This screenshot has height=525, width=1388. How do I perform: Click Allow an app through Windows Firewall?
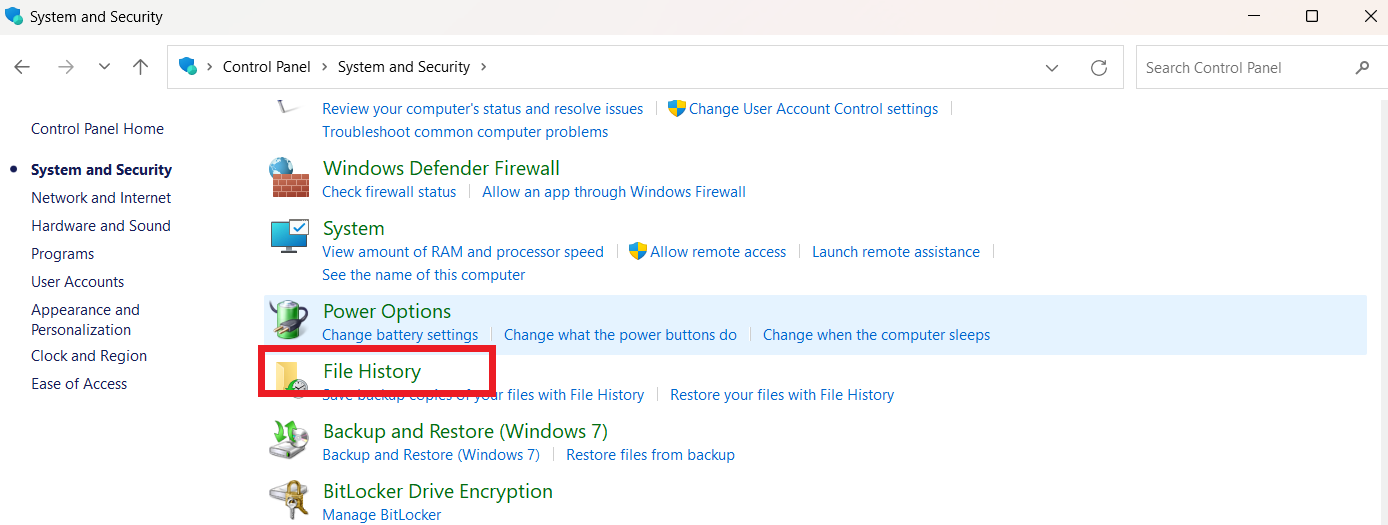pos(614,192)
